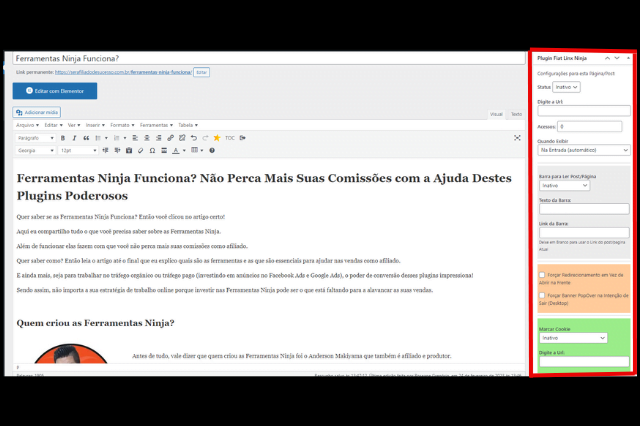Viewport: 640px width, 426px height.
Task: Open bulleted list style arrow
Action: pyautogui.click(x=106, y=138)
